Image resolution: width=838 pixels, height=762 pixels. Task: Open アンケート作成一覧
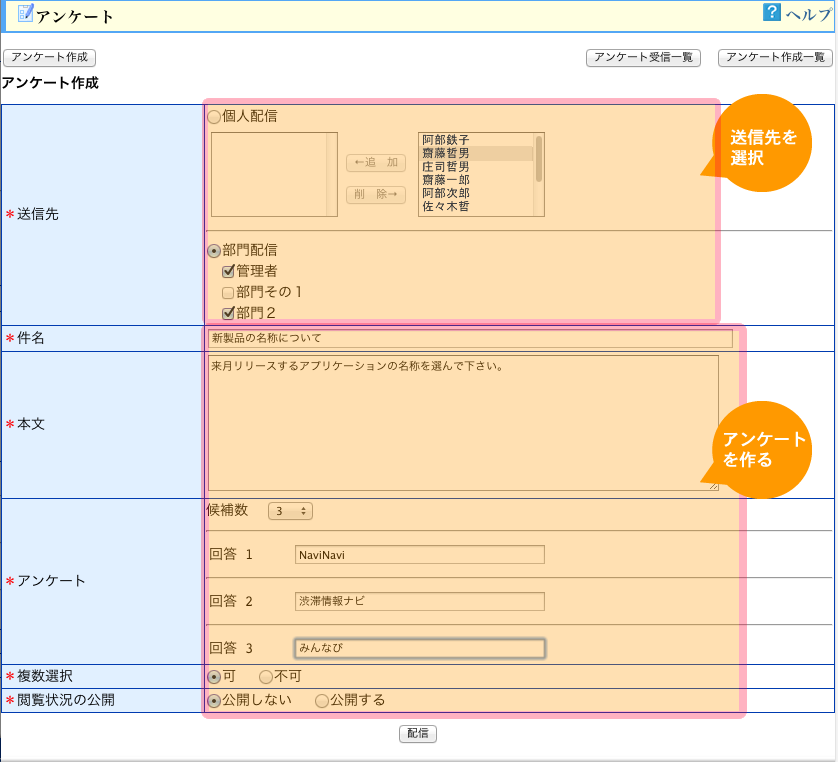(775, 57)
